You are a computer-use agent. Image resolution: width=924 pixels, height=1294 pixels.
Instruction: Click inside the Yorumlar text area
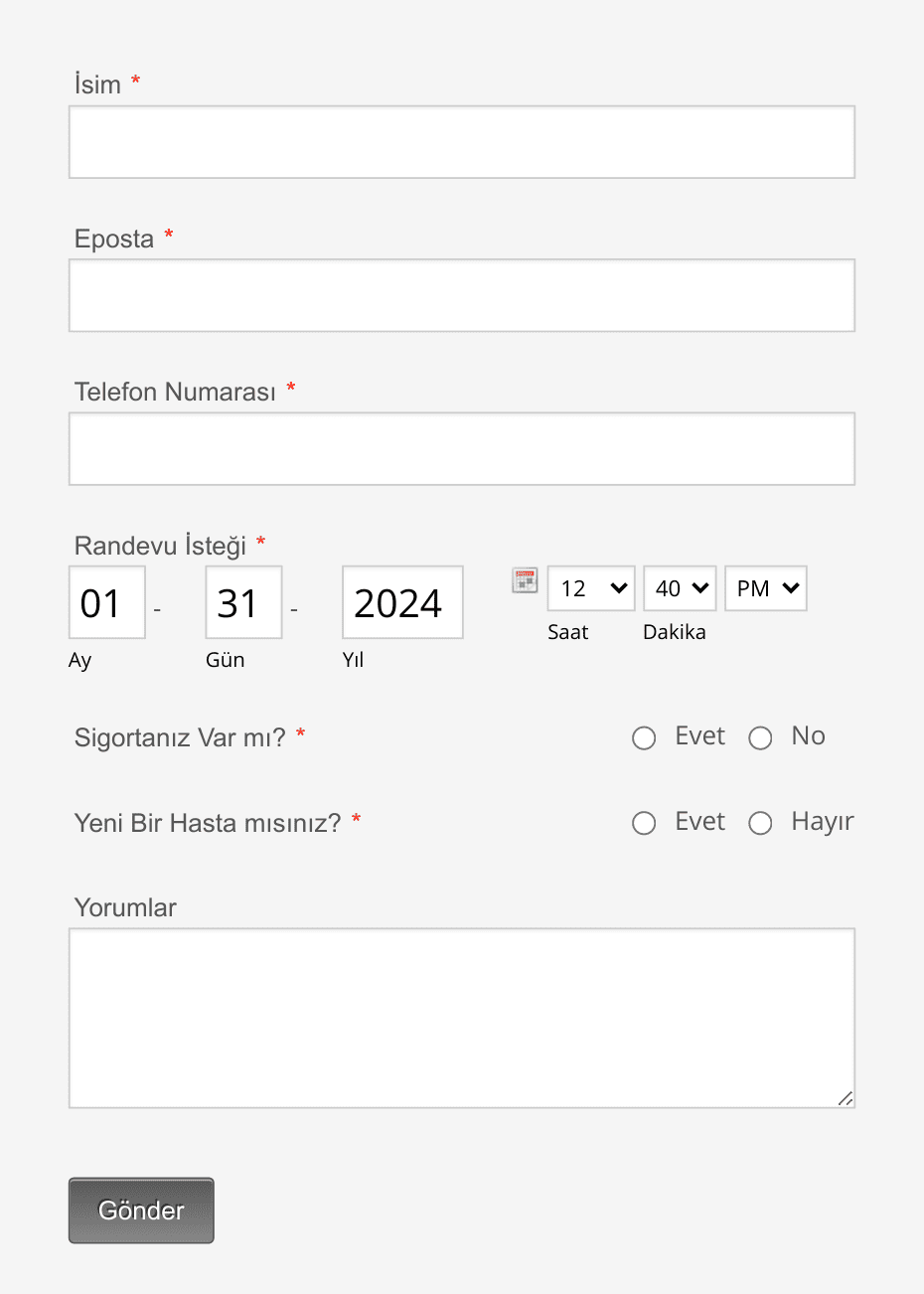point(462,1018)
